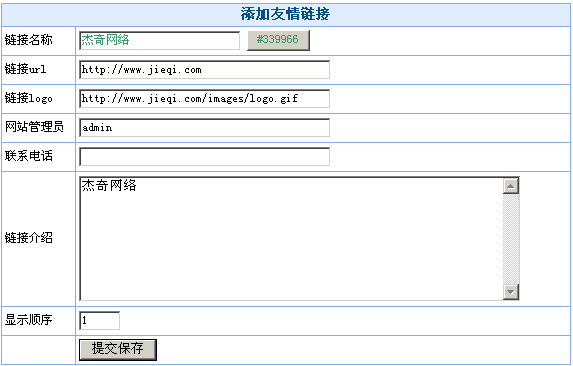Screen dimensions: 573x366
Task: Click the 网站管理员 label
Action: pyautogui.click(x=34, y=127)
